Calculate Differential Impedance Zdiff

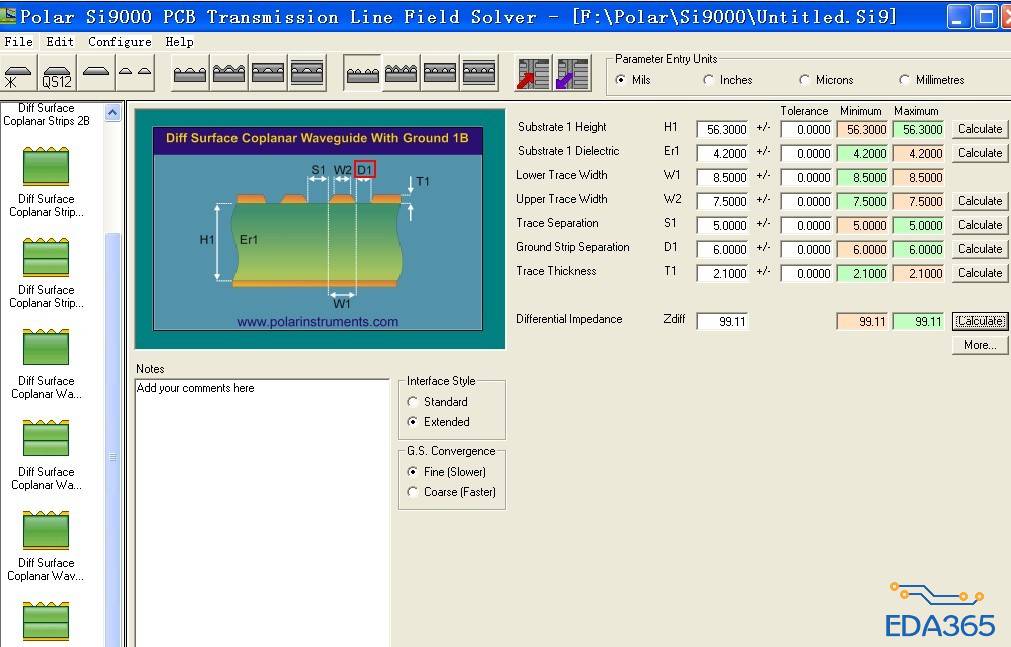coord(980,321)
